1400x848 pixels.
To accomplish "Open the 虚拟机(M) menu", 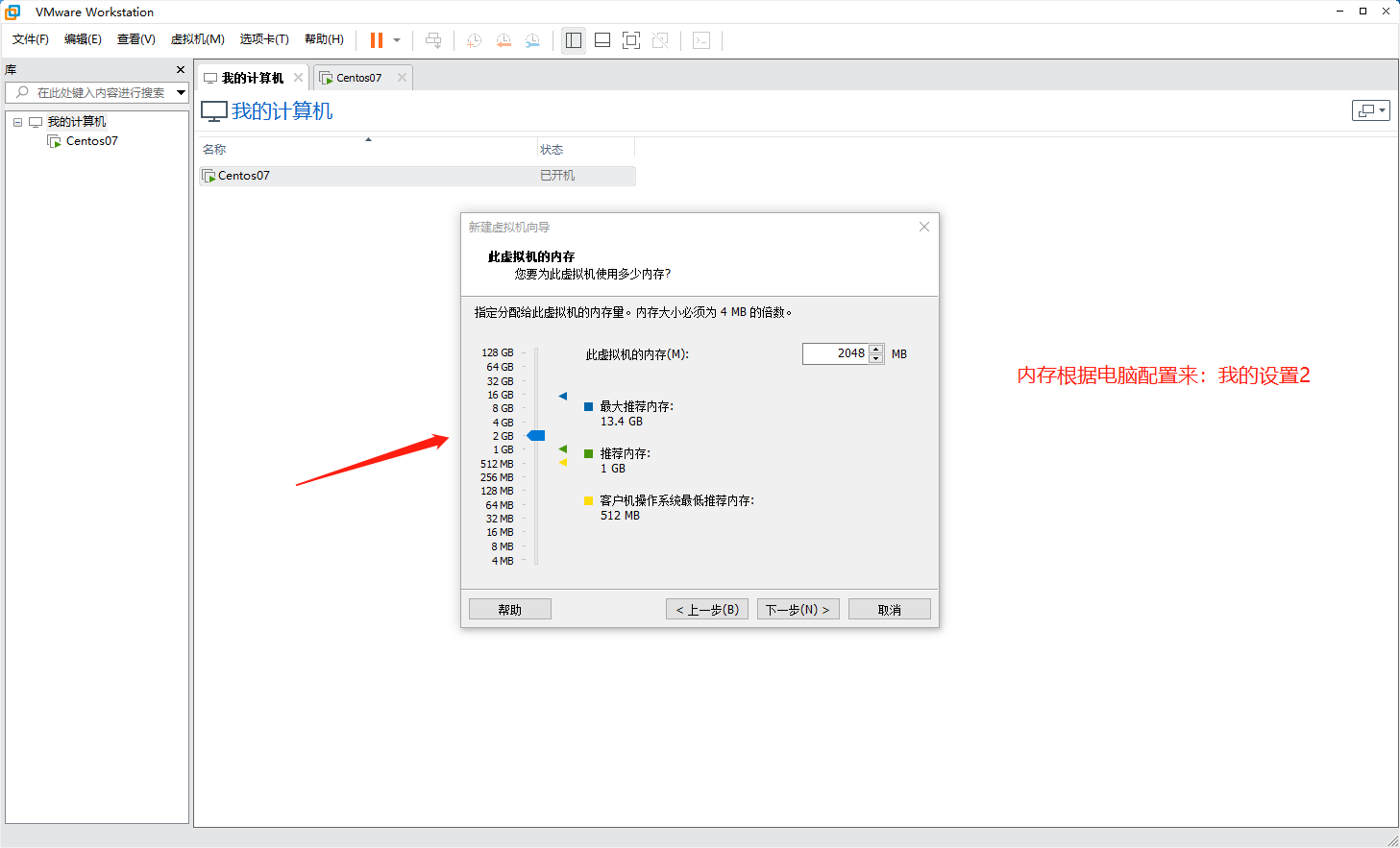I will click(x=198, y=39).
